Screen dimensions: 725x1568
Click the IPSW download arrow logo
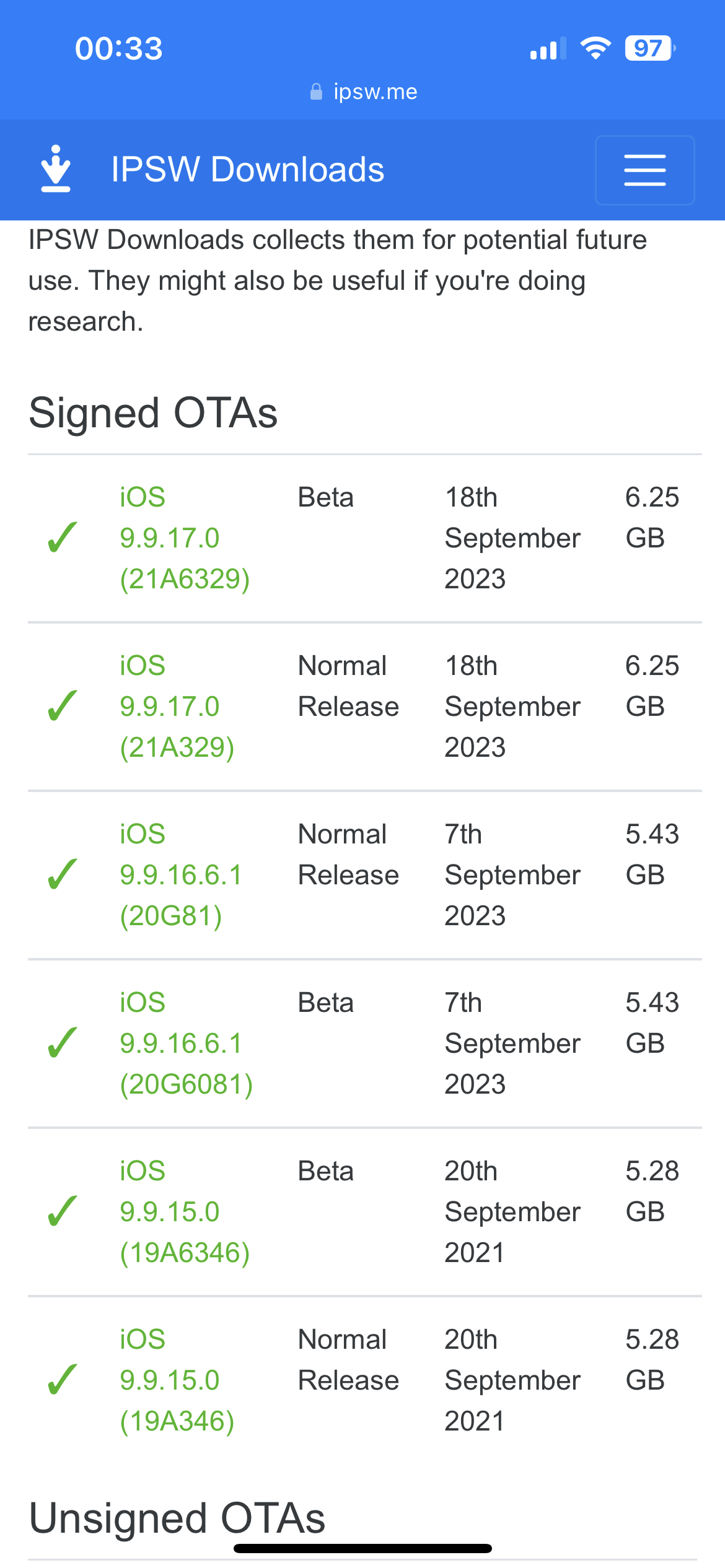click(56, 168)
